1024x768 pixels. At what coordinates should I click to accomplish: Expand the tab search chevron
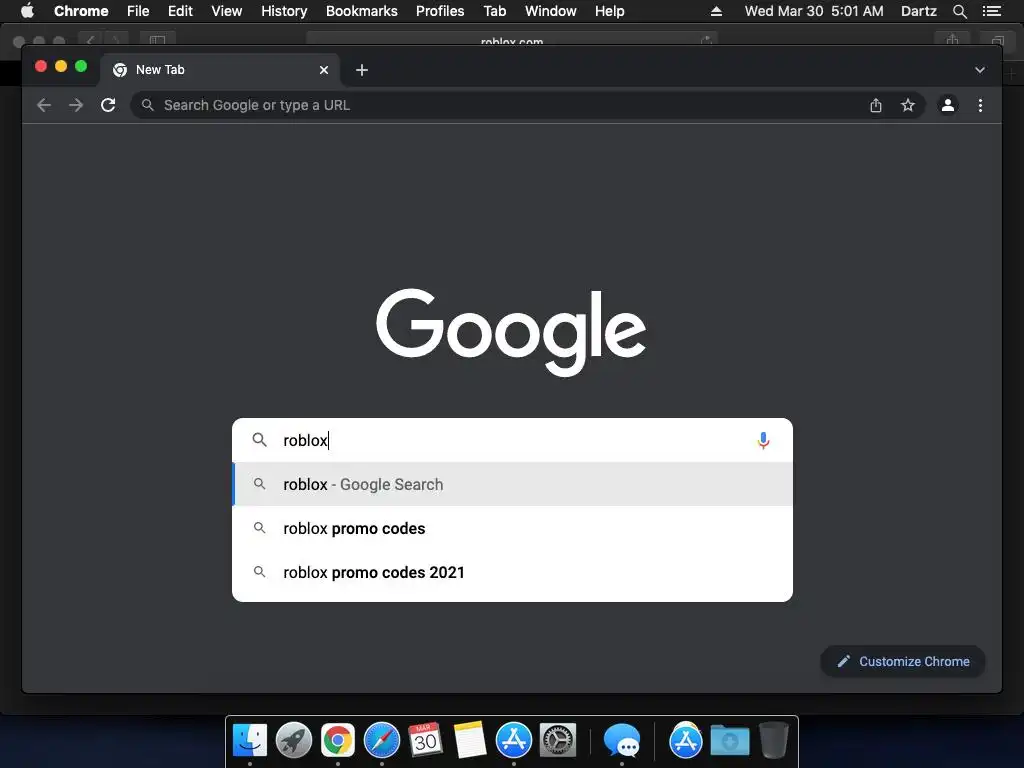(980, 70)
